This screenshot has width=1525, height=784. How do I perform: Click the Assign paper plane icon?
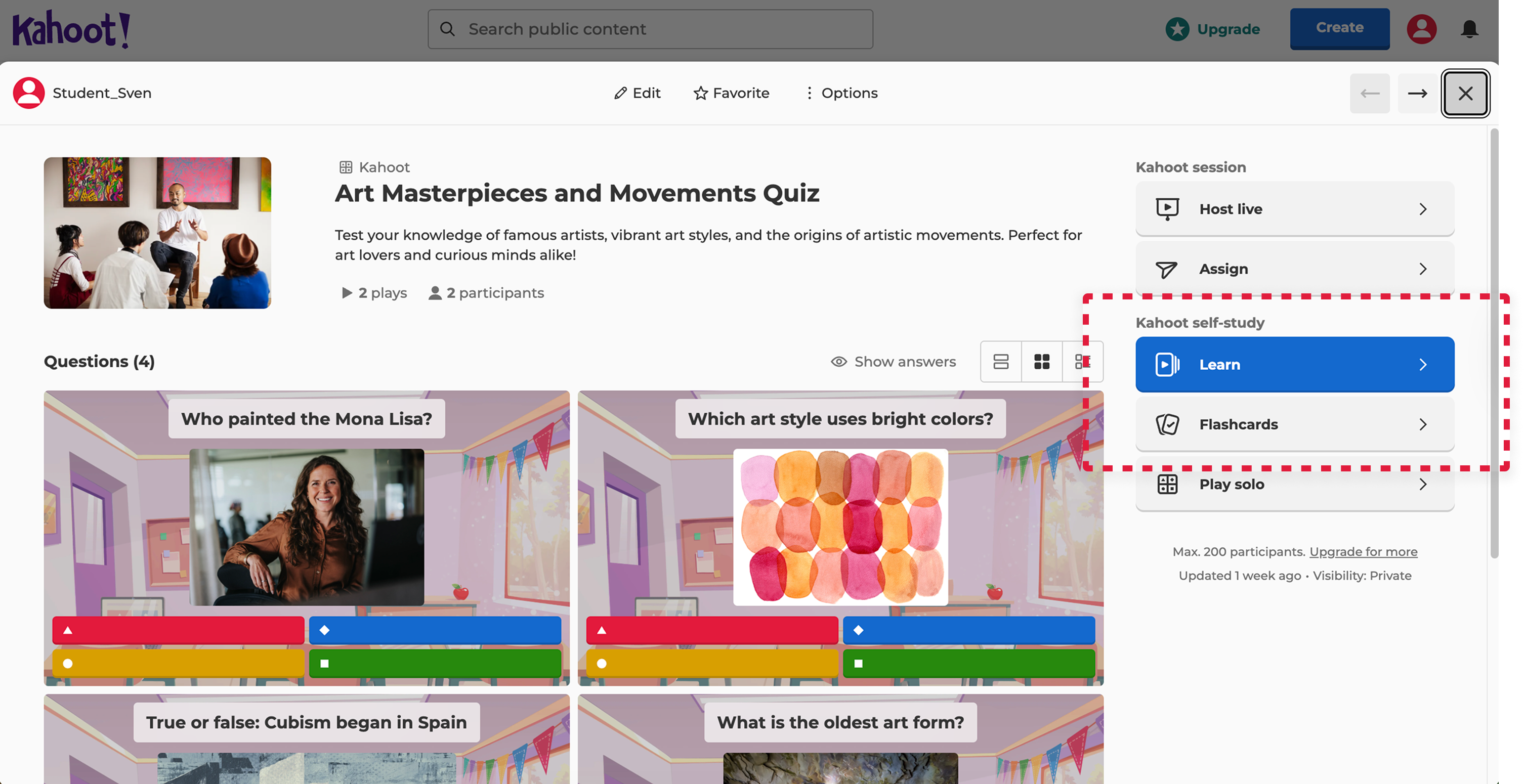point(1166,269)
